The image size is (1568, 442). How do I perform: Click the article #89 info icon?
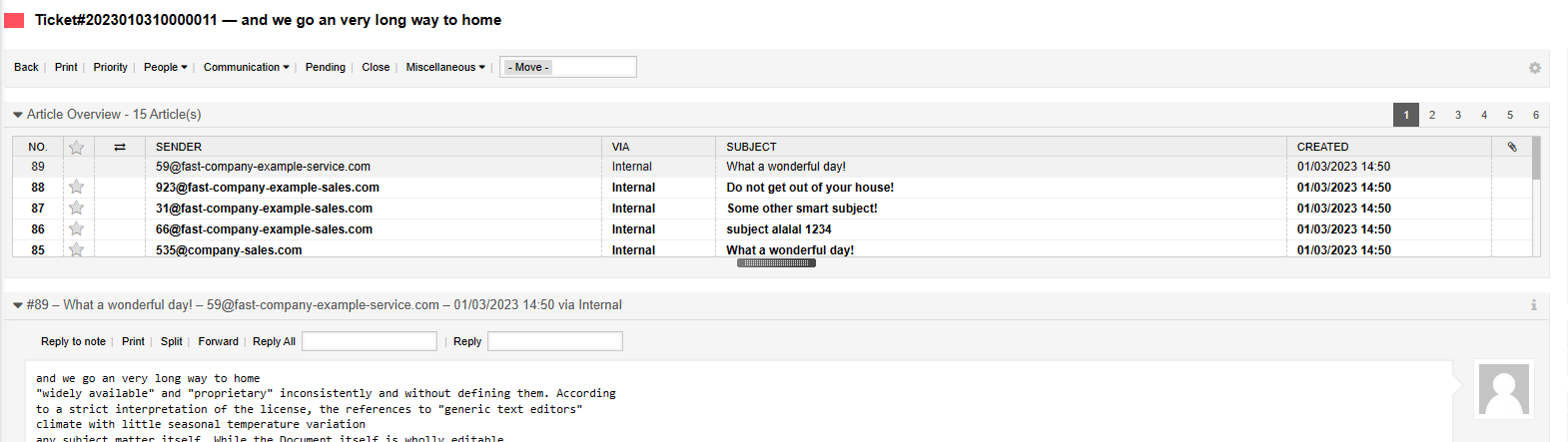pos(1533,305)
